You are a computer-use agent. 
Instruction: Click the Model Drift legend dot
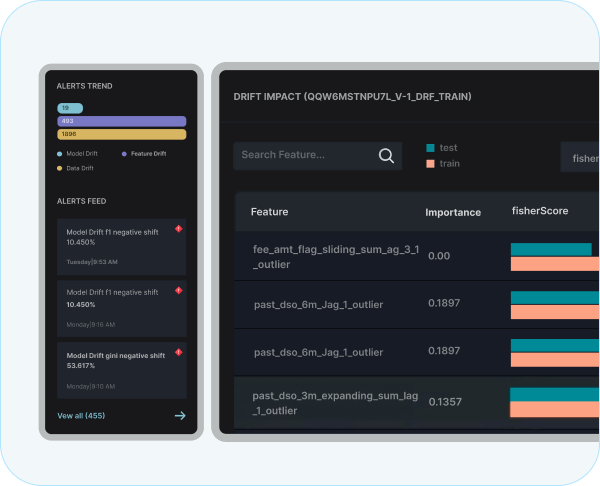(x=60, y=154)
